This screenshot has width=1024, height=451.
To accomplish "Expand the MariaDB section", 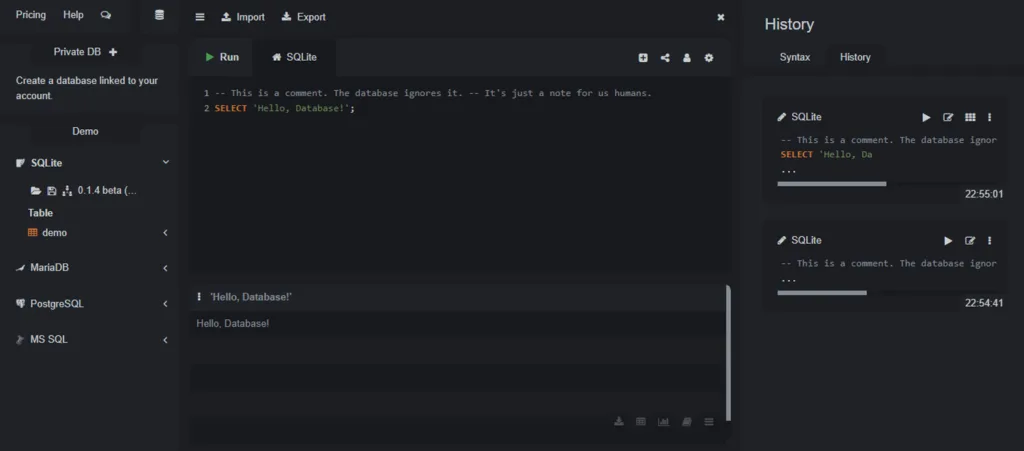I will pyautogui.click(x=166, y=268).
